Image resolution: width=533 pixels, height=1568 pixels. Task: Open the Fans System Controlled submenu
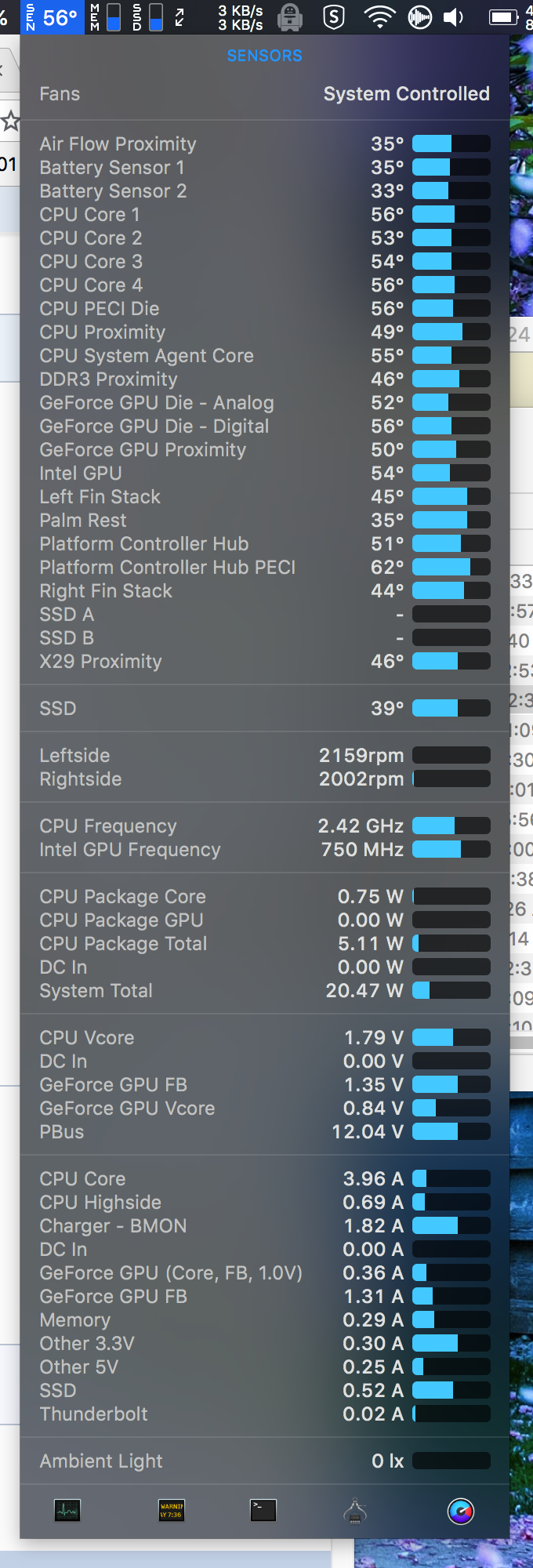click(265, 94)
